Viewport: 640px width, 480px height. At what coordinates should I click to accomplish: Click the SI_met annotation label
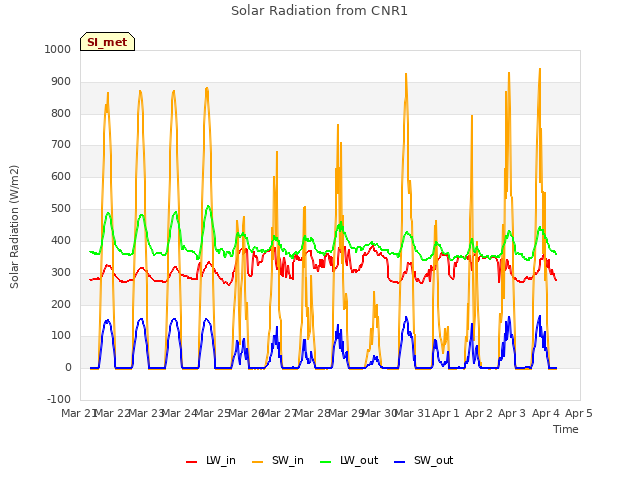coord(107,42)
